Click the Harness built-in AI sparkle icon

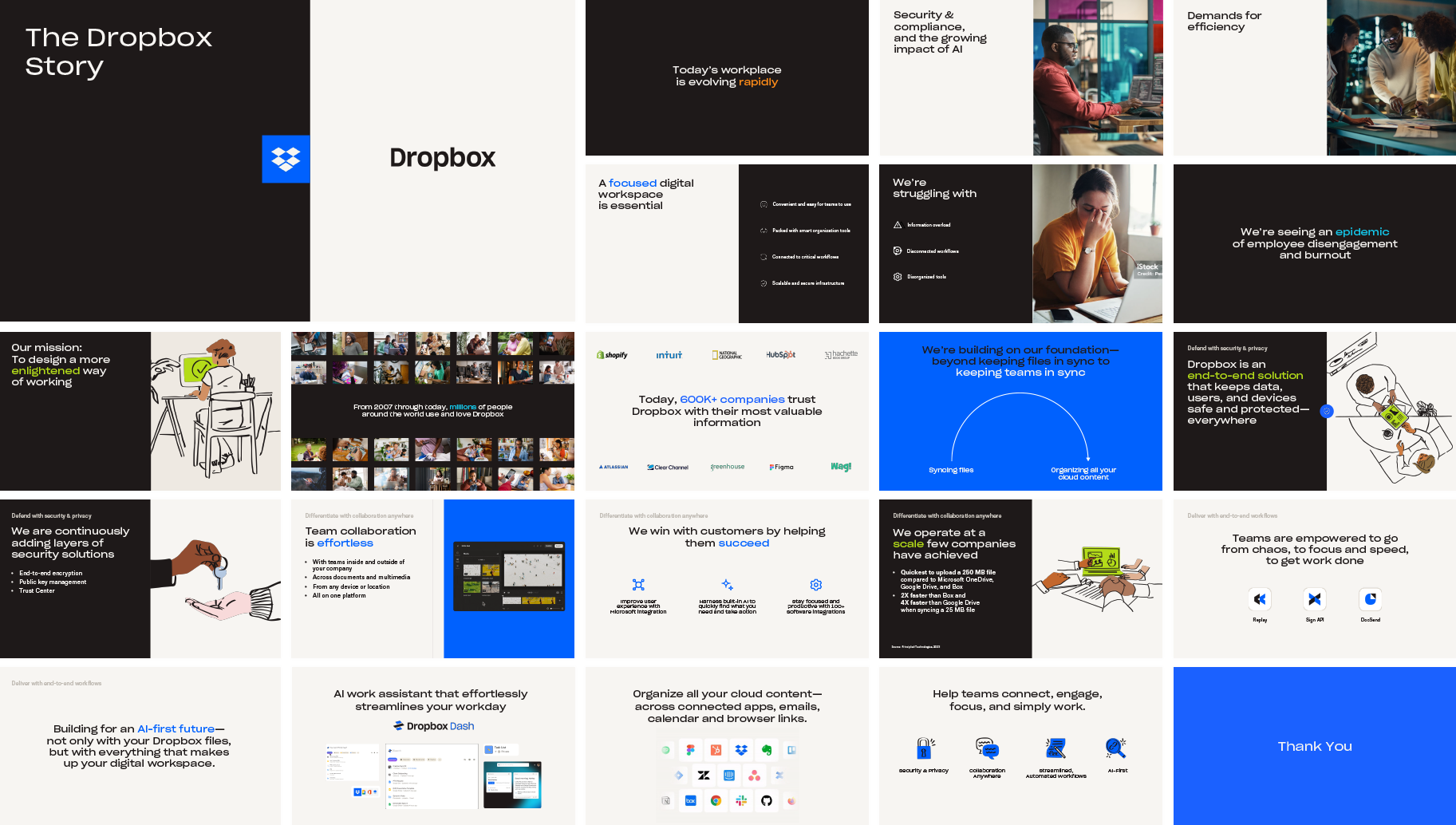pyautogui.click(x=727, y=585)
